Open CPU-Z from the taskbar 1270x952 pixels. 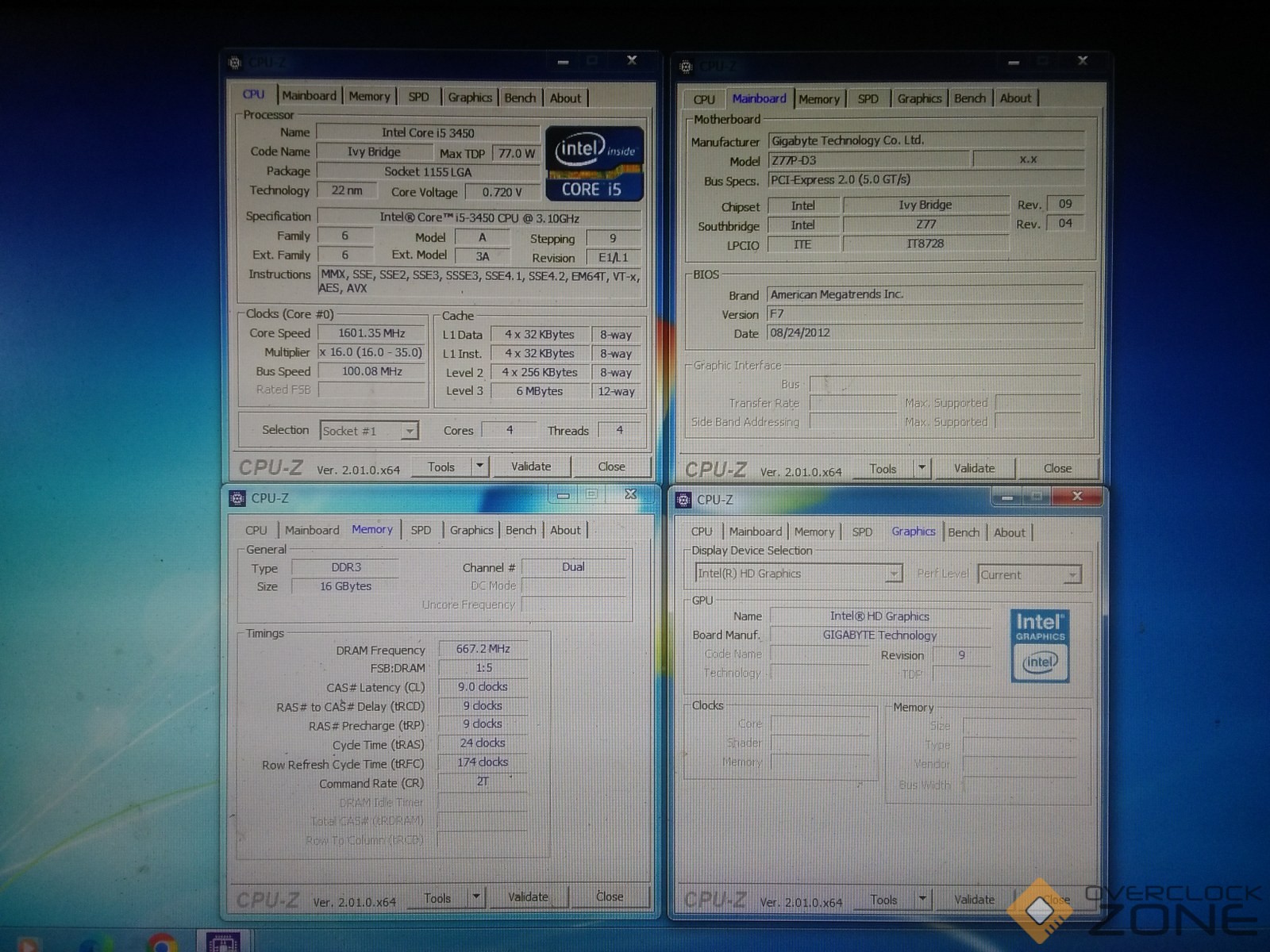point(224,942)
